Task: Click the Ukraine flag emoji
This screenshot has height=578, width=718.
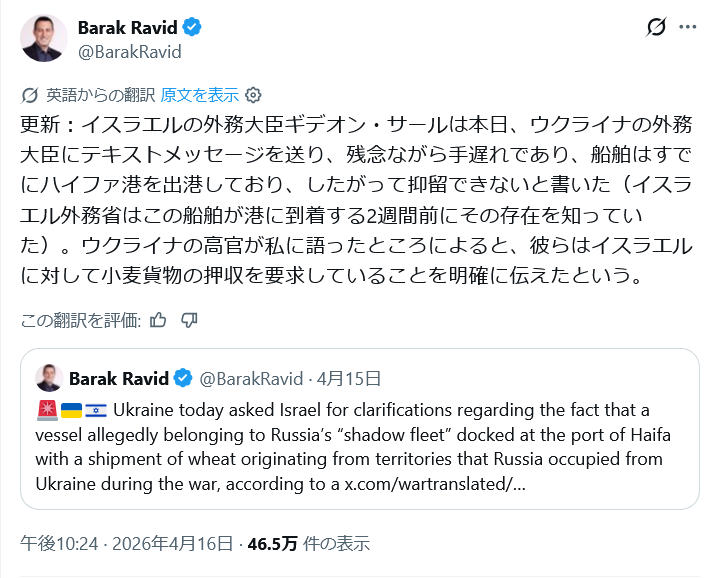Action: point(72,410)
